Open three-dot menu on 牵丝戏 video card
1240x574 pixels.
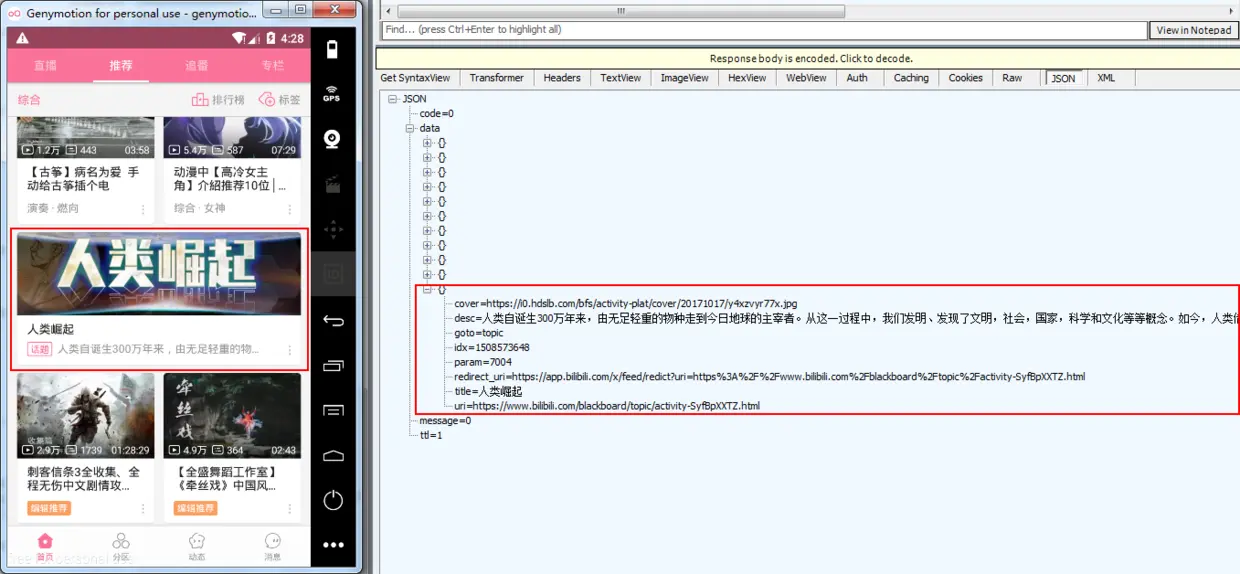pyautogui.click(x=289, y=509)
